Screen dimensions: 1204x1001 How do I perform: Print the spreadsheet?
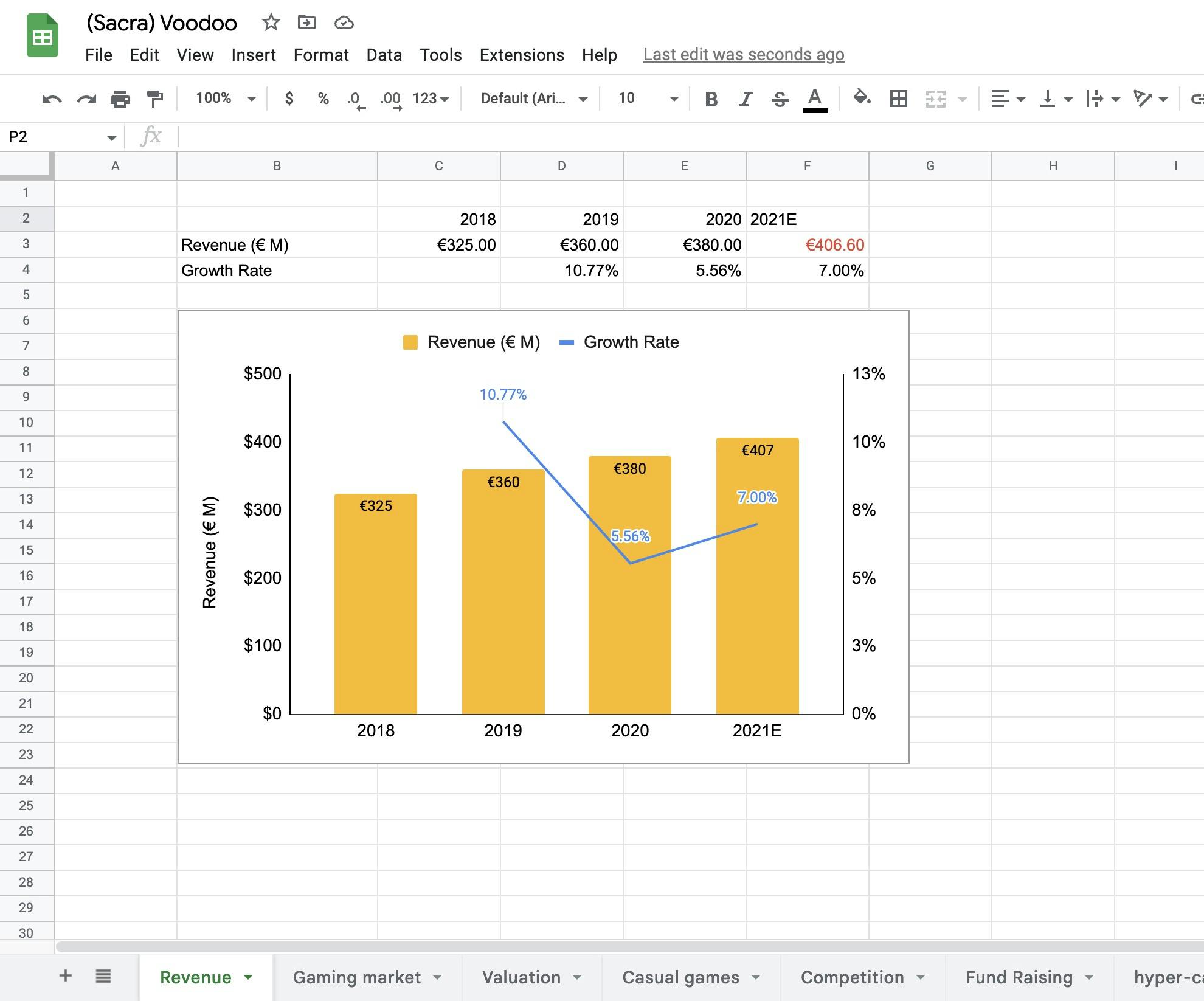point(120,99)
